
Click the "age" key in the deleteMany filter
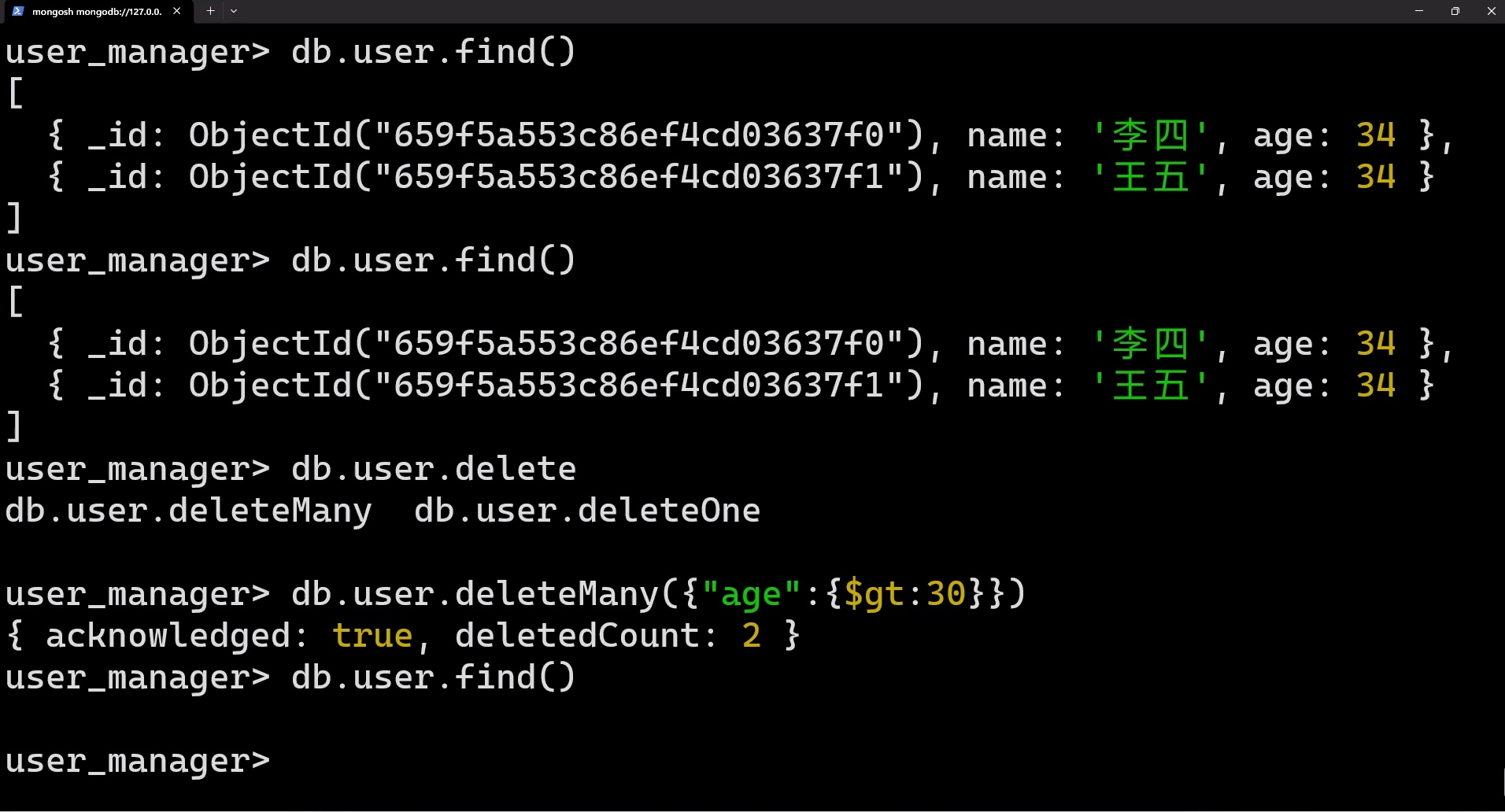[x=751, y=594]
